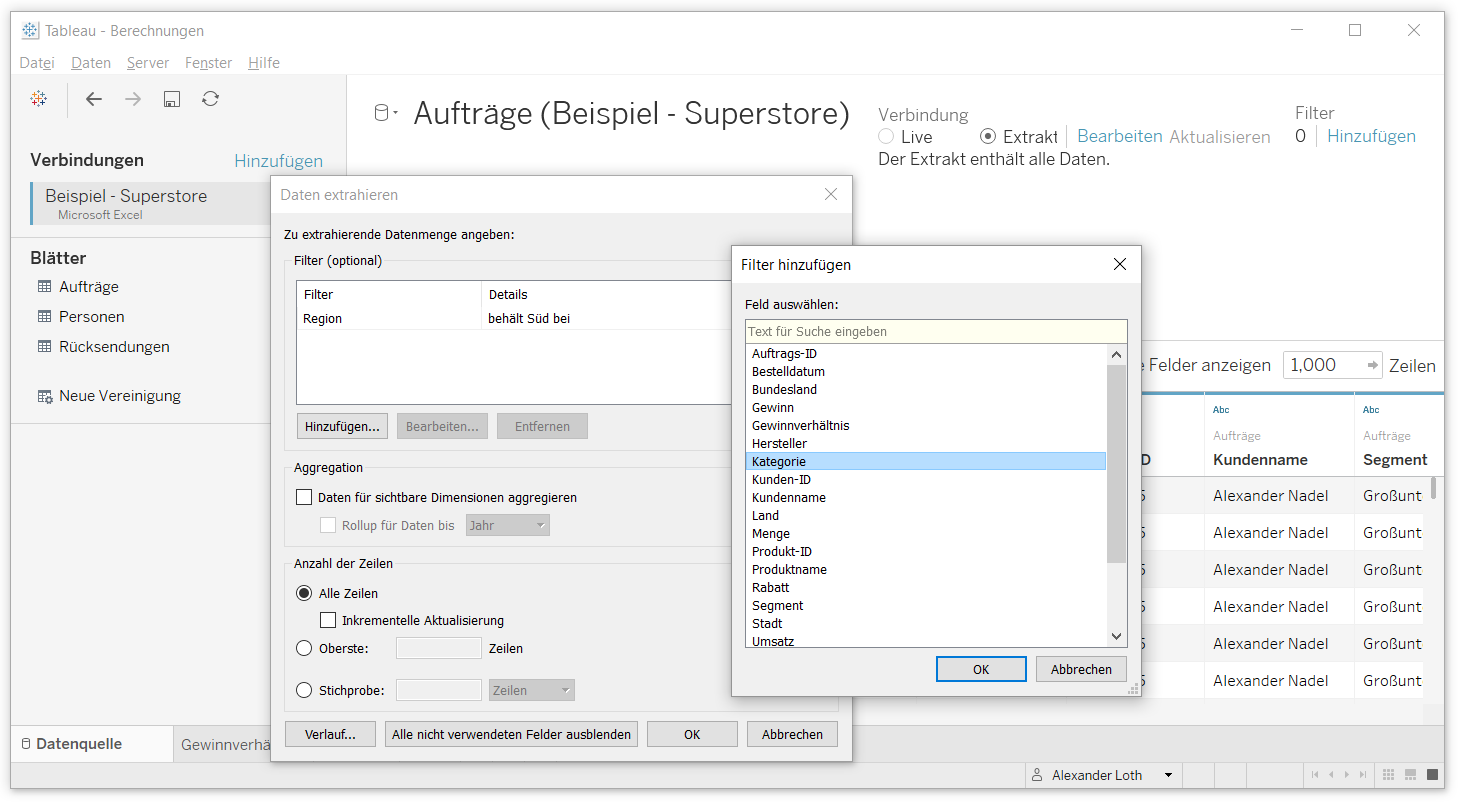1458x803 pixels.
Task: Open the Daten menu
Action: click(x=91, y=63)
